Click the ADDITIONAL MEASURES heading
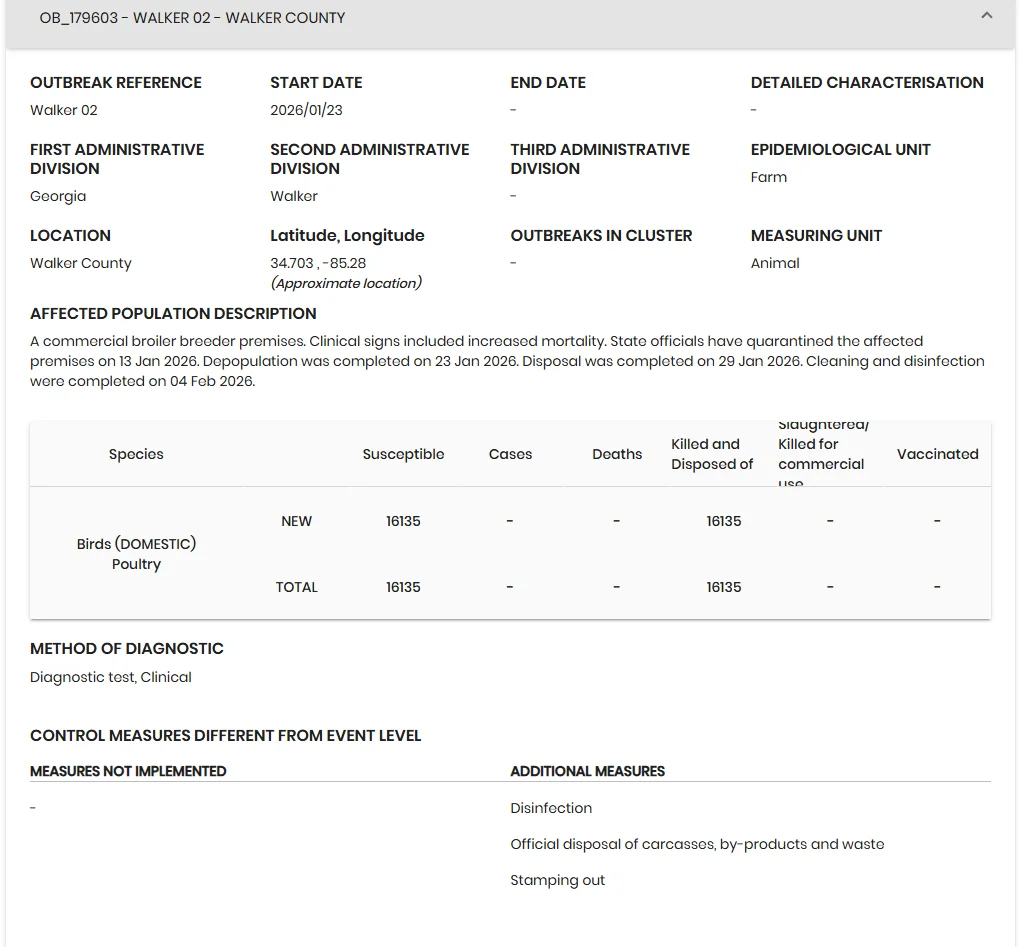 click(587, 771)
